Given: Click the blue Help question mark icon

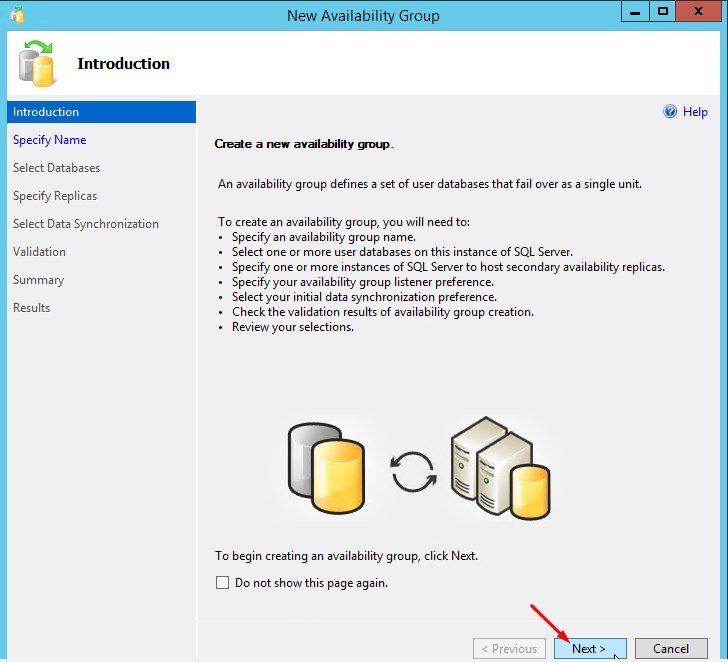Looking at the screenshot, I should coord(670,112).
